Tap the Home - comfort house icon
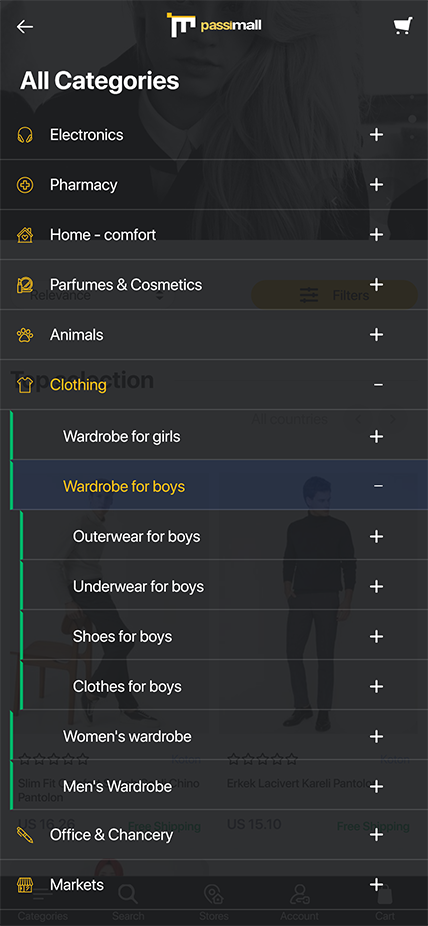Viewport: 428px width, 926px height. point(25,235)
